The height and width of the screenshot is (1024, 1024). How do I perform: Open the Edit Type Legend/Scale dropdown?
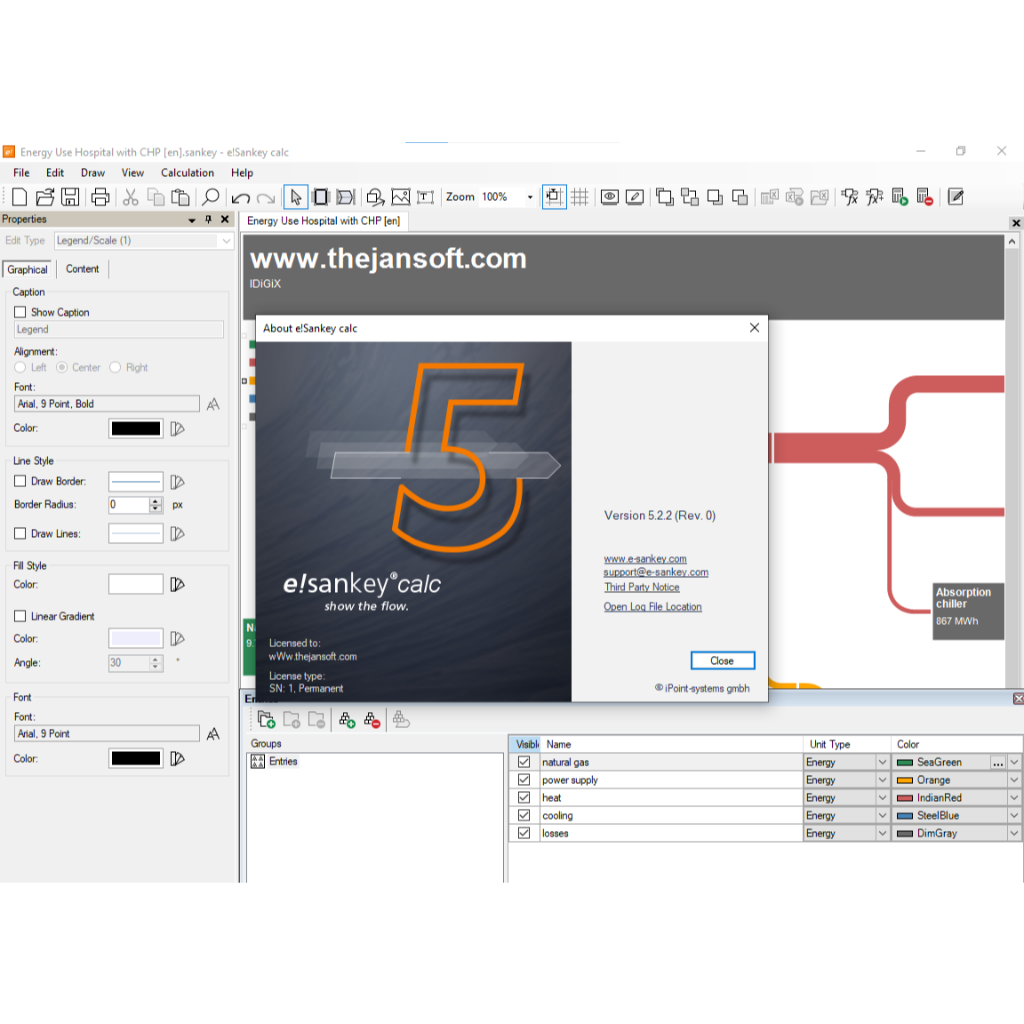click(226, 240)
